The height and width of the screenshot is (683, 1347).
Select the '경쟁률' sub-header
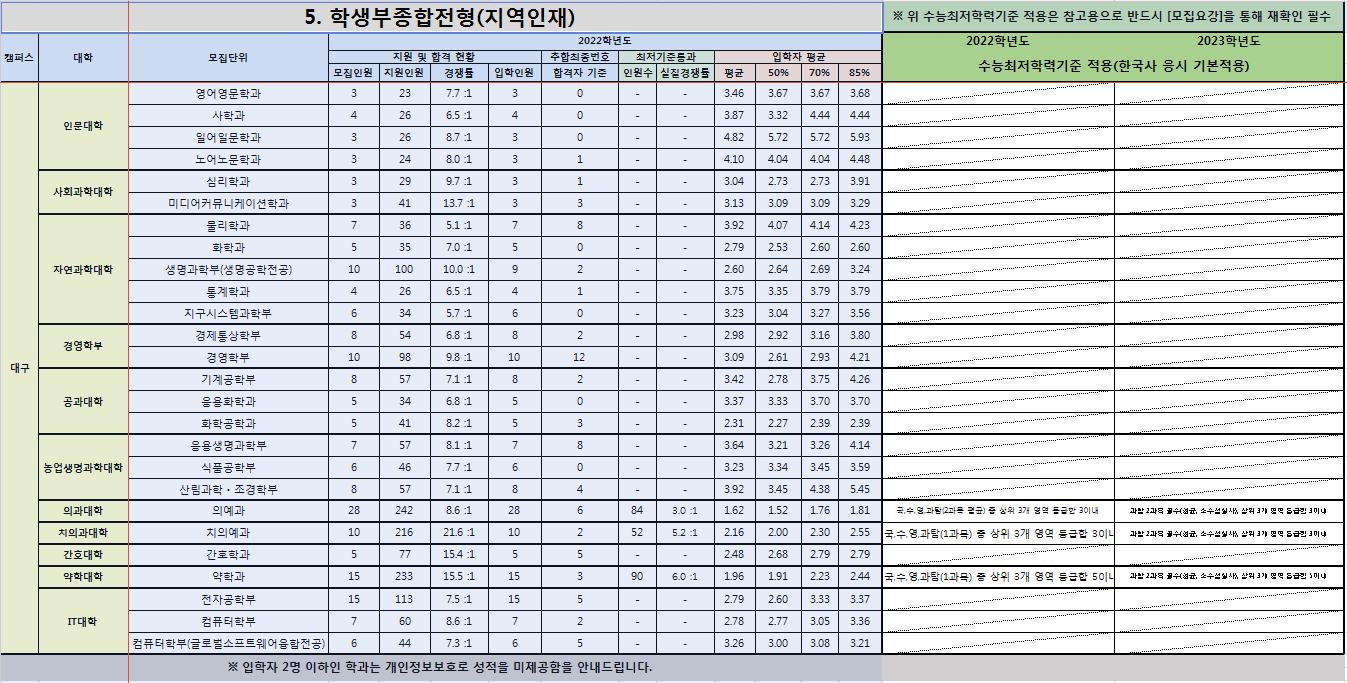tap(458, 73)
